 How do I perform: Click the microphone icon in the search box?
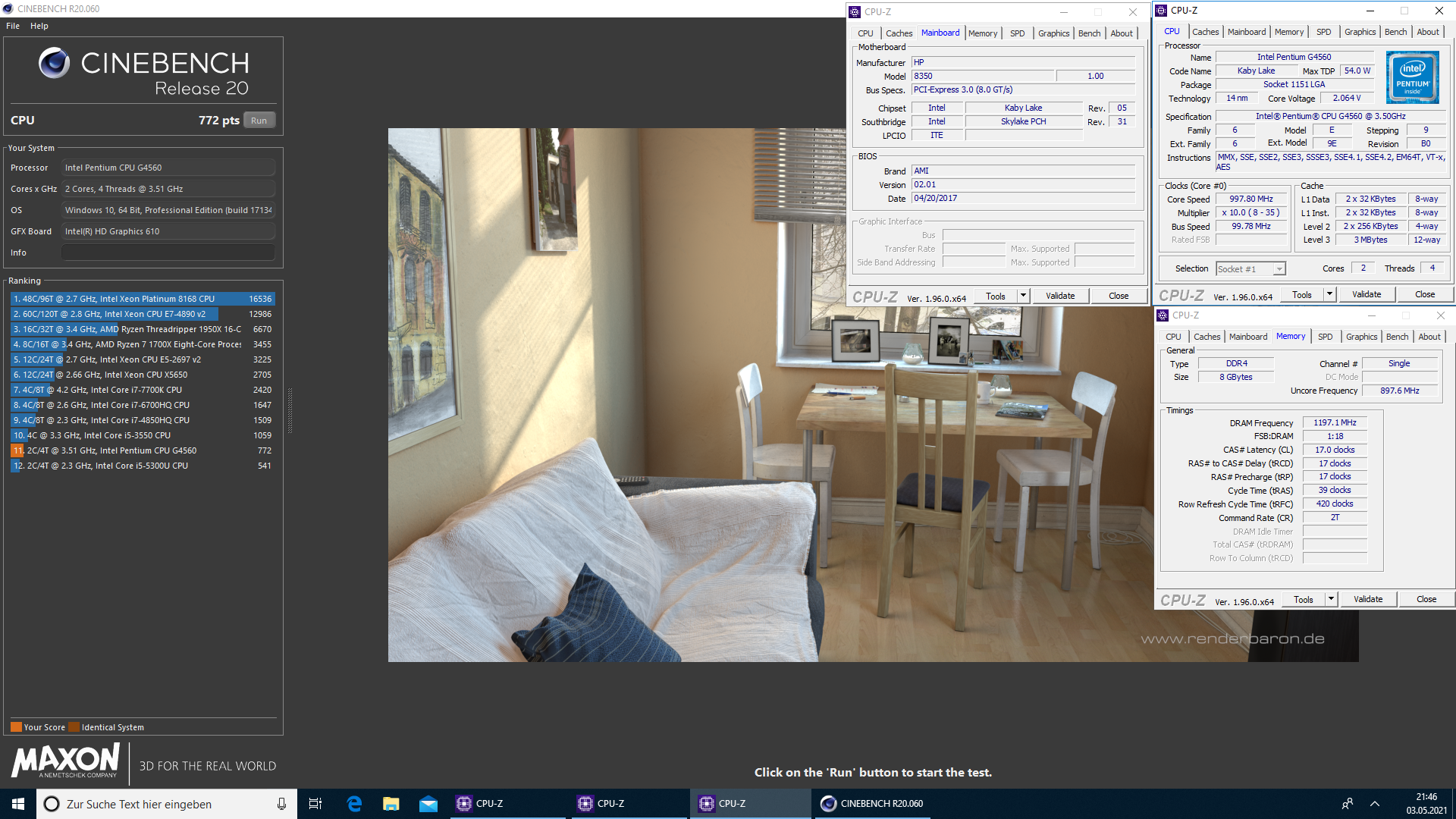(281, 804)
